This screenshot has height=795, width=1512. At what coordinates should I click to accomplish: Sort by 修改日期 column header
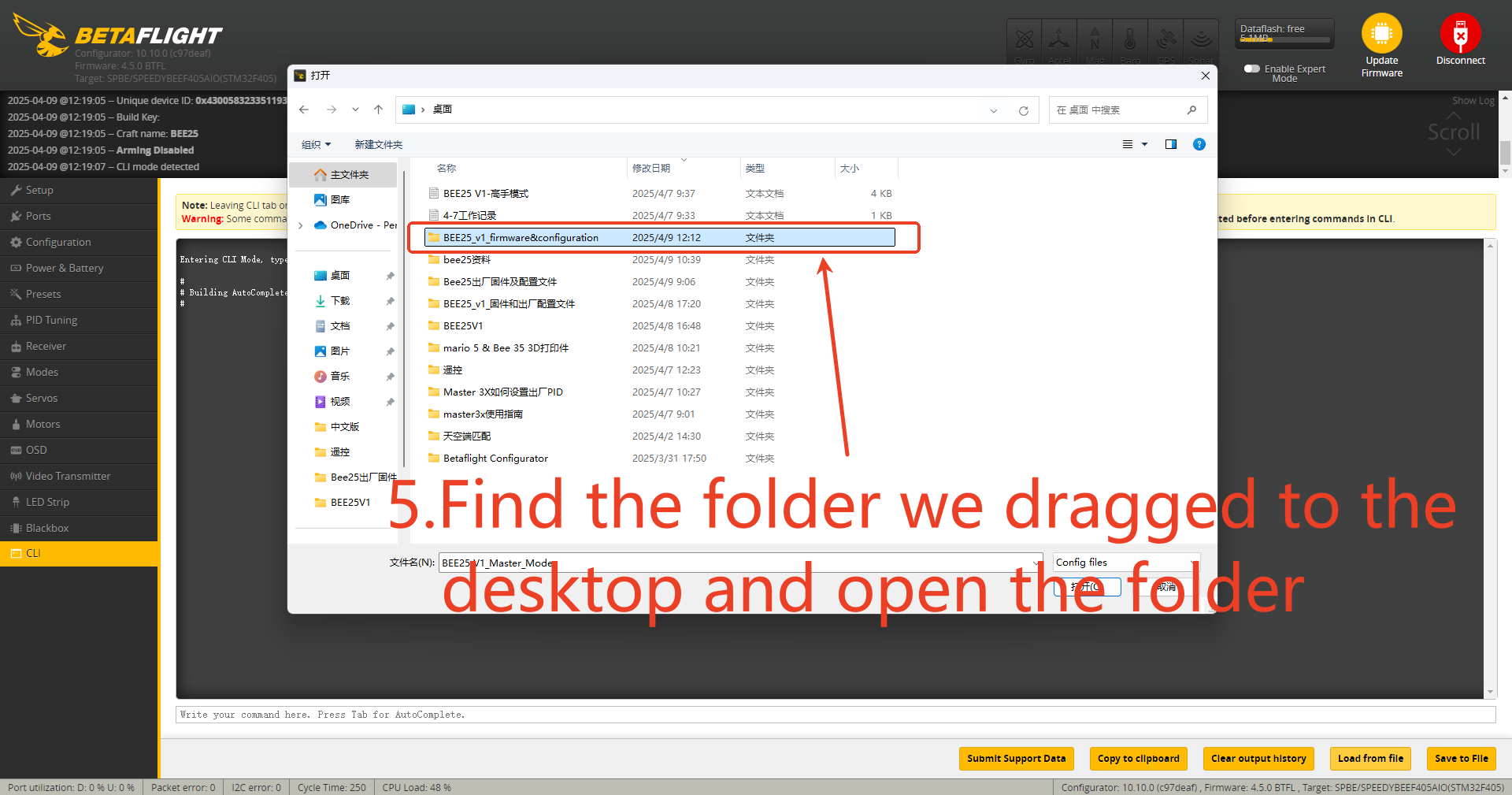tap(651, 169)
